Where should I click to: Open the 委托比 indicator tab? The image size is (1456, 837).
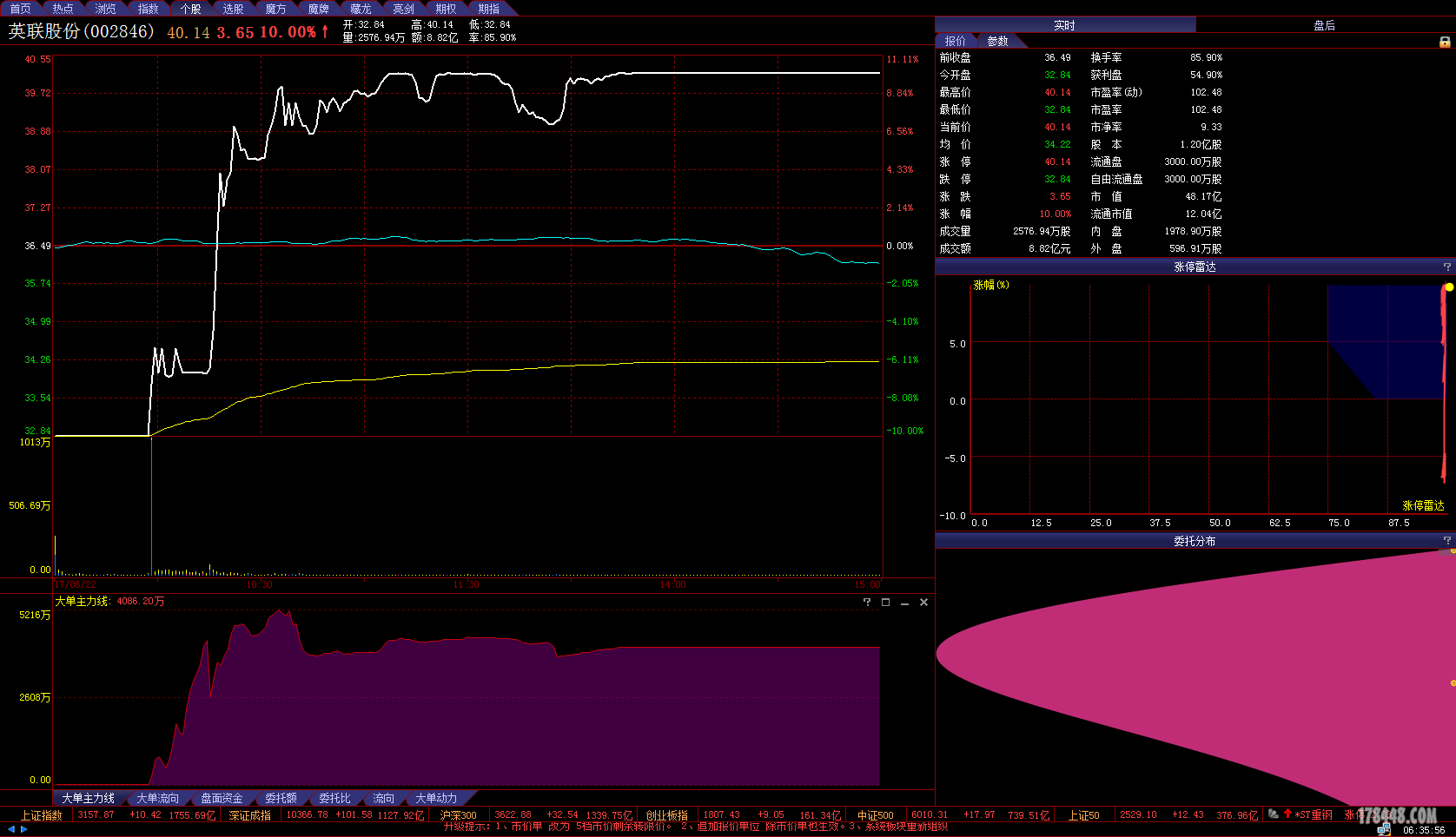pyautogui.click(x=334, y=798)
